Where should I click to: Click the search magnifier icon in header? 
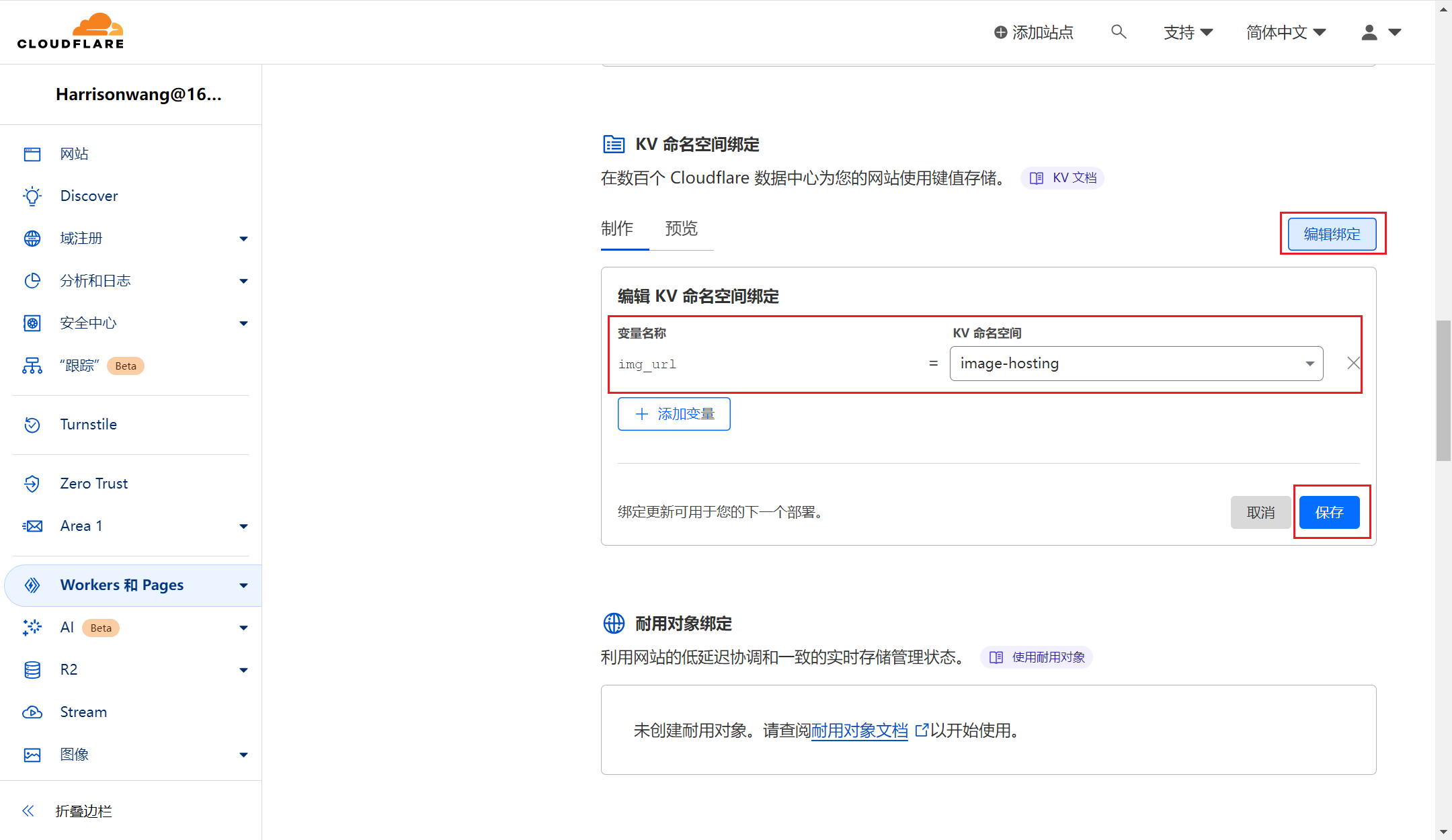[x=1119, y=32]
